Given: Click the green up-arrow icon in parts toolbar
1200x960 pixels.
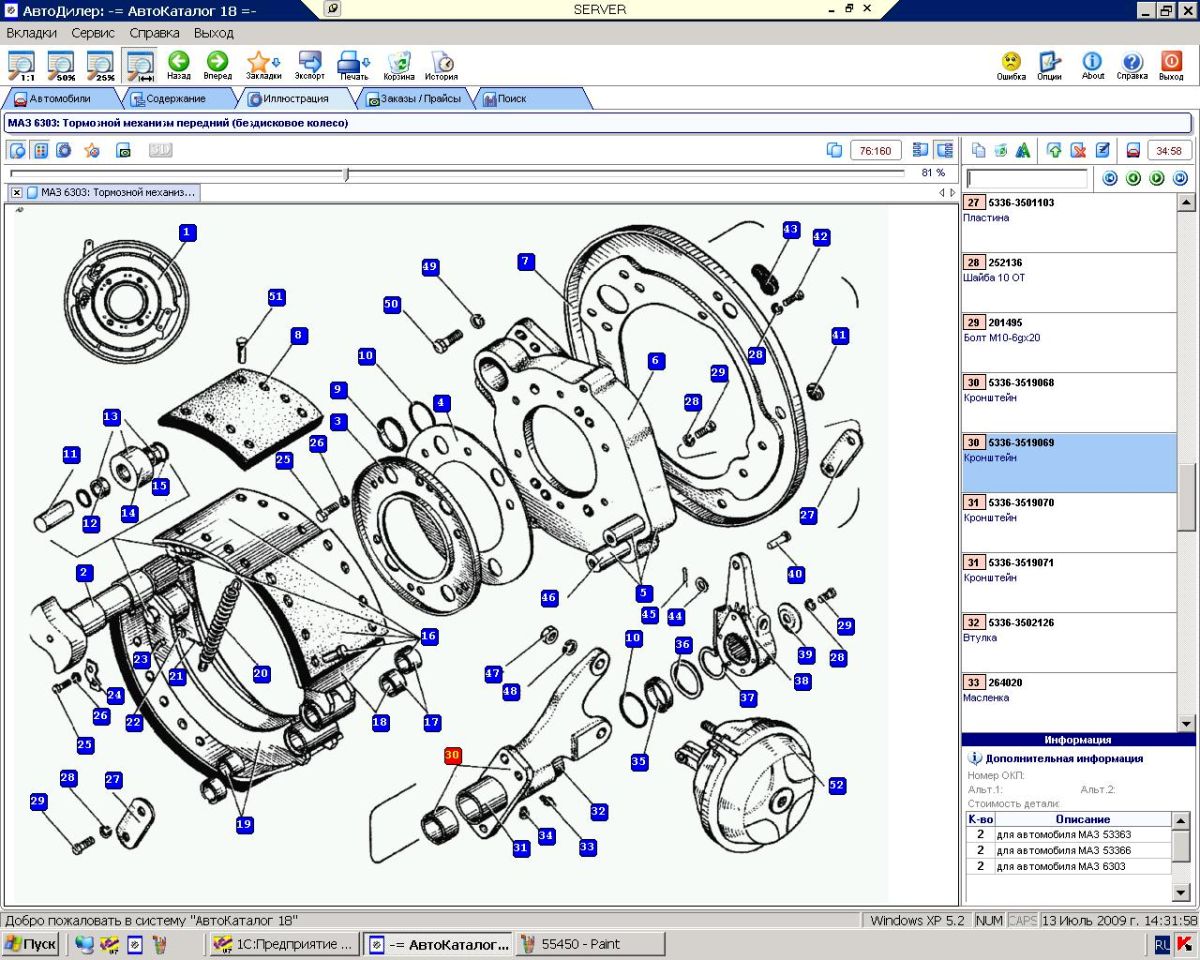Looking at the screenshot, I should (x=1054, y=150).
